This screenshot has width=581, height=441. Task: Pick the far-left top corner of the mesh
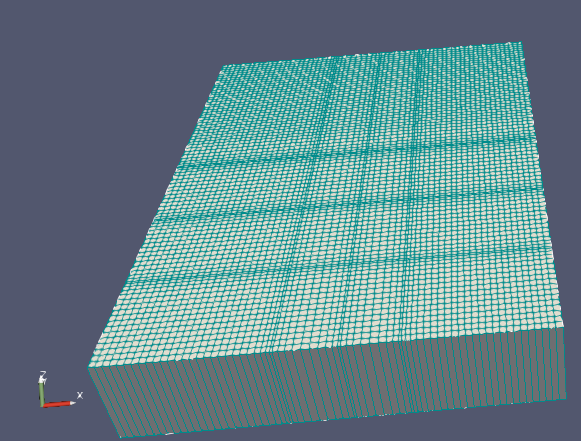pyautogui.click(x=223, y=66)
